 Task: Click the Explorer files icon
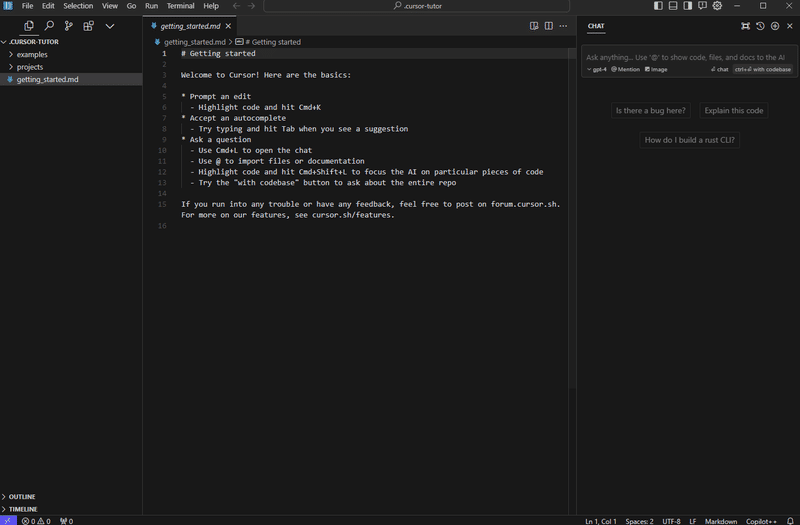29,26
